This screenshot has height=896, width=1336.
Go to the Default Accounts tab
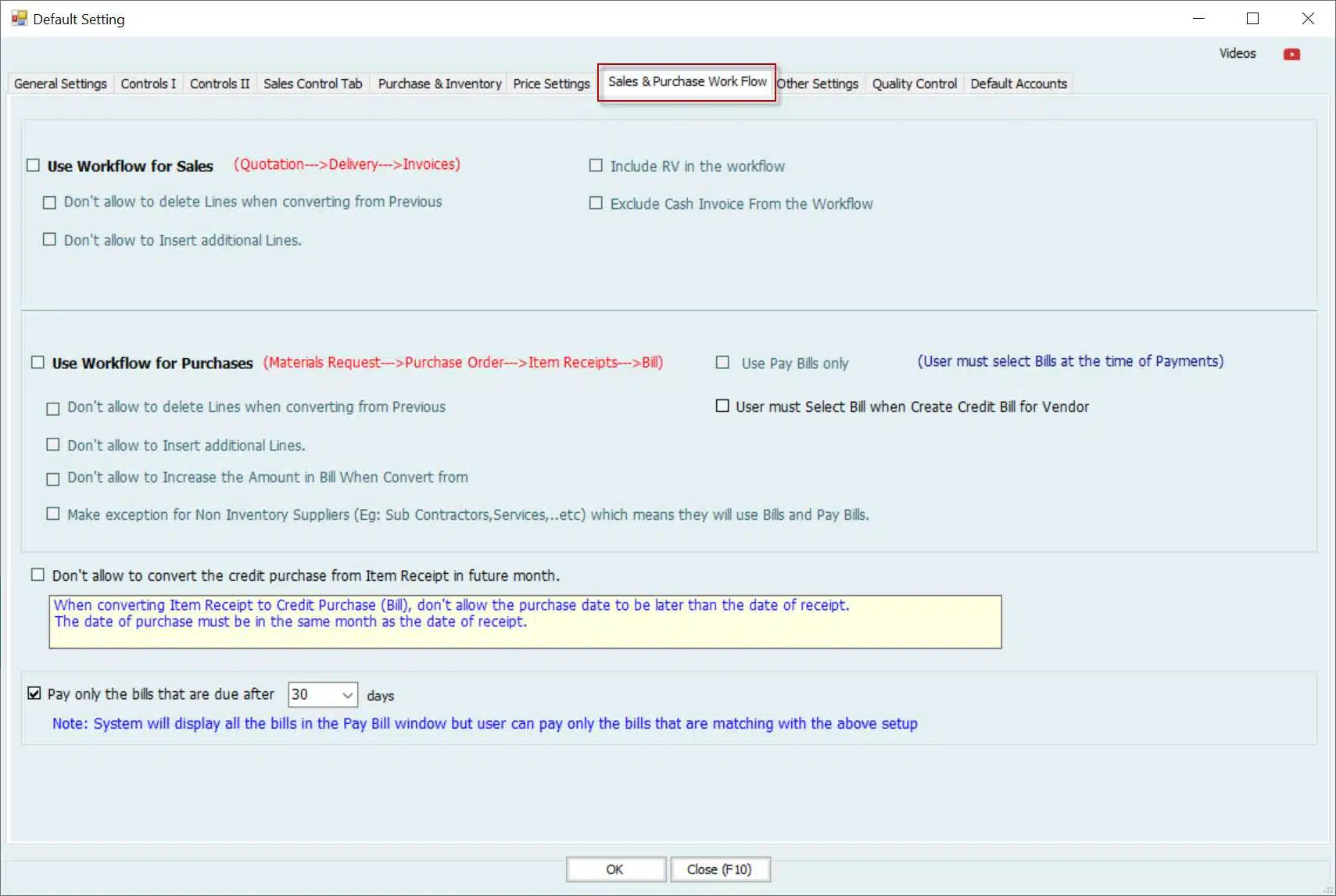point(1018,84)
